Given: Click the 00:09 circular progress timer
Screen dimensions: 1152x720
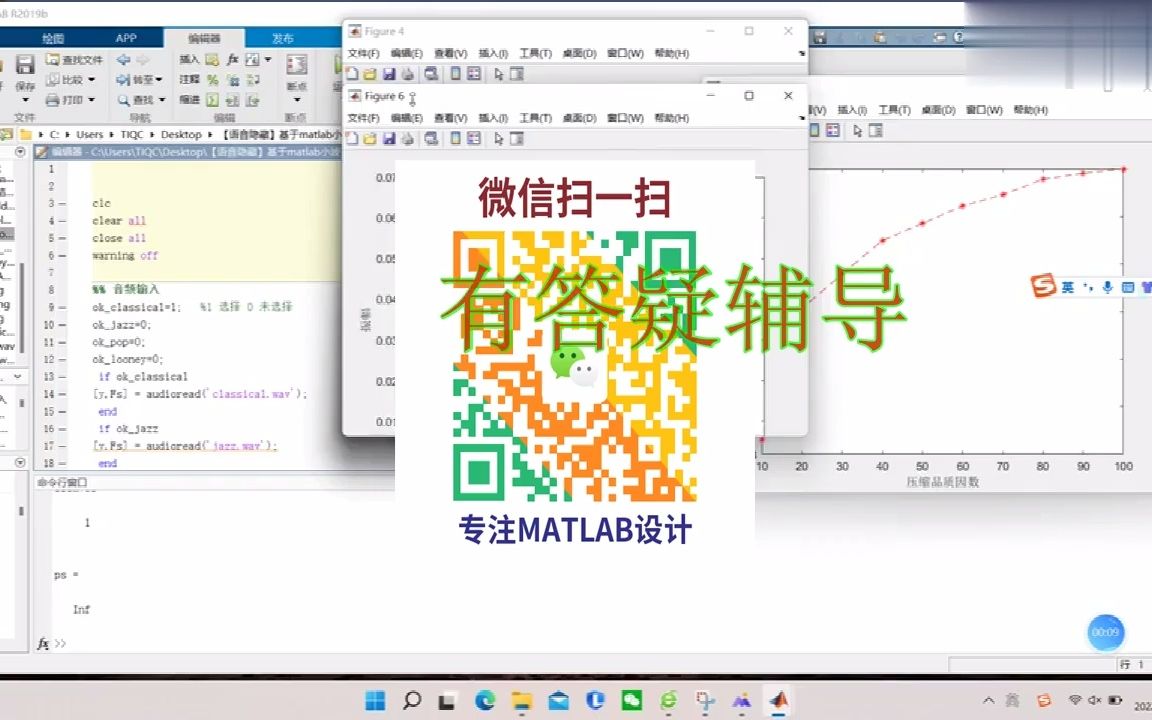Looking at the screenshot, I should coord(1106,632).
